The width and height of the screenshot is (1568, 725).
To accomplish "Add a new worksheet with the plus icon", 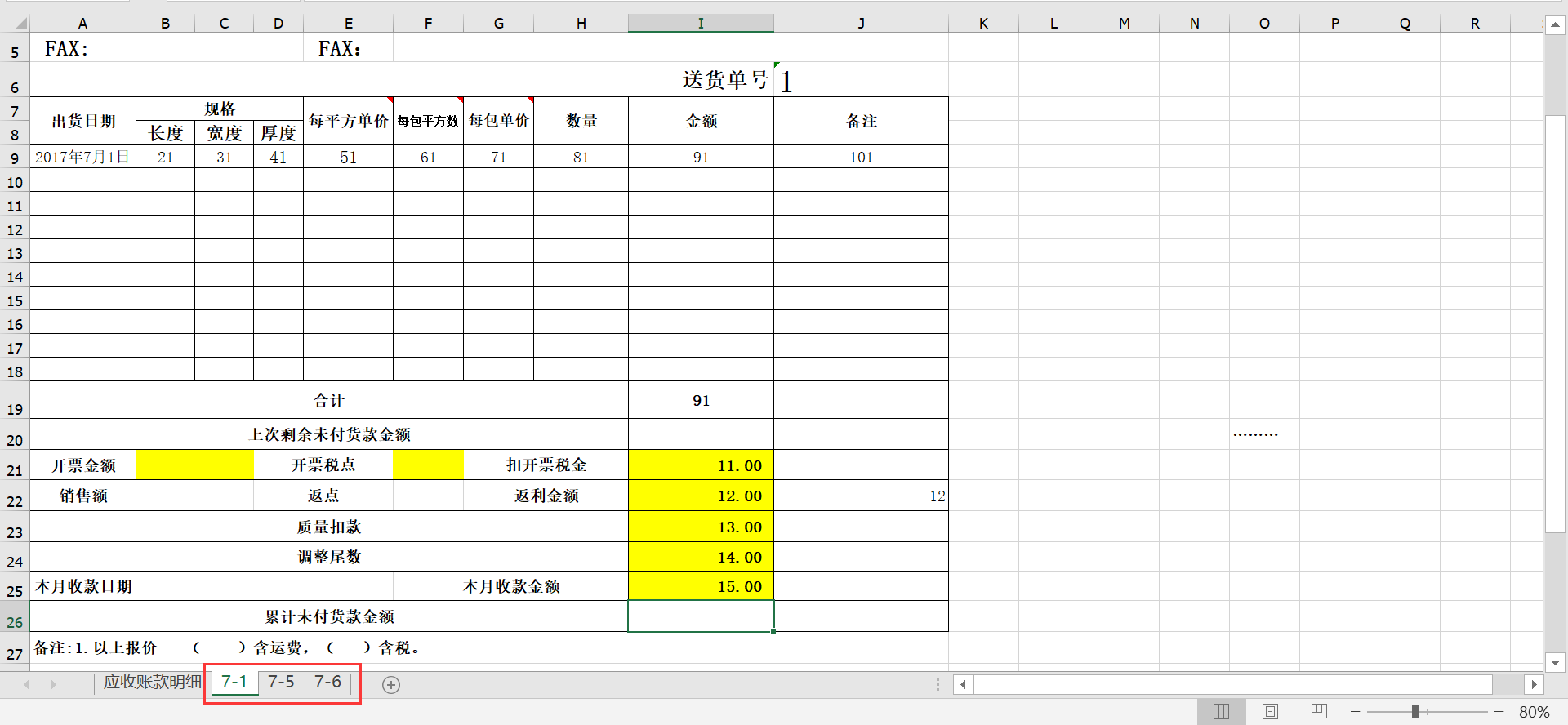I will pyautogui.click(x=391, y=685).
